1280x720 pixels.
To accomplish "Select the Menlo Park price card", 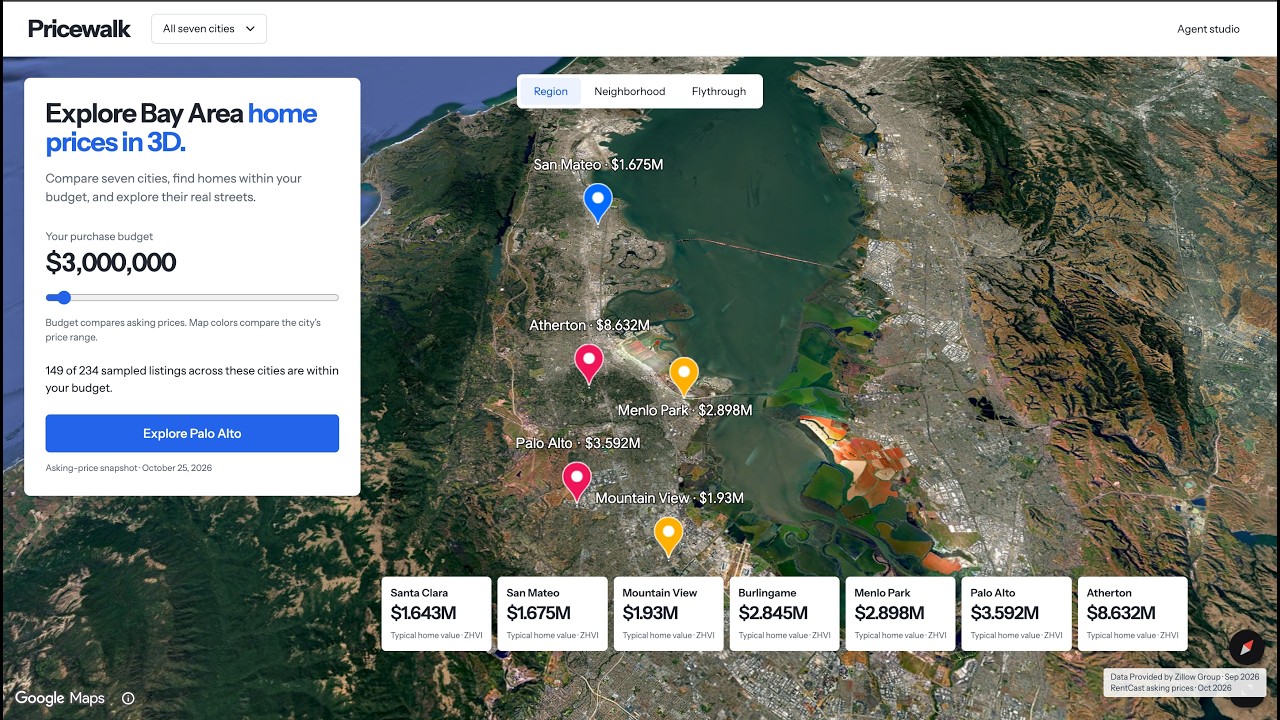I will tap(900, 613).
